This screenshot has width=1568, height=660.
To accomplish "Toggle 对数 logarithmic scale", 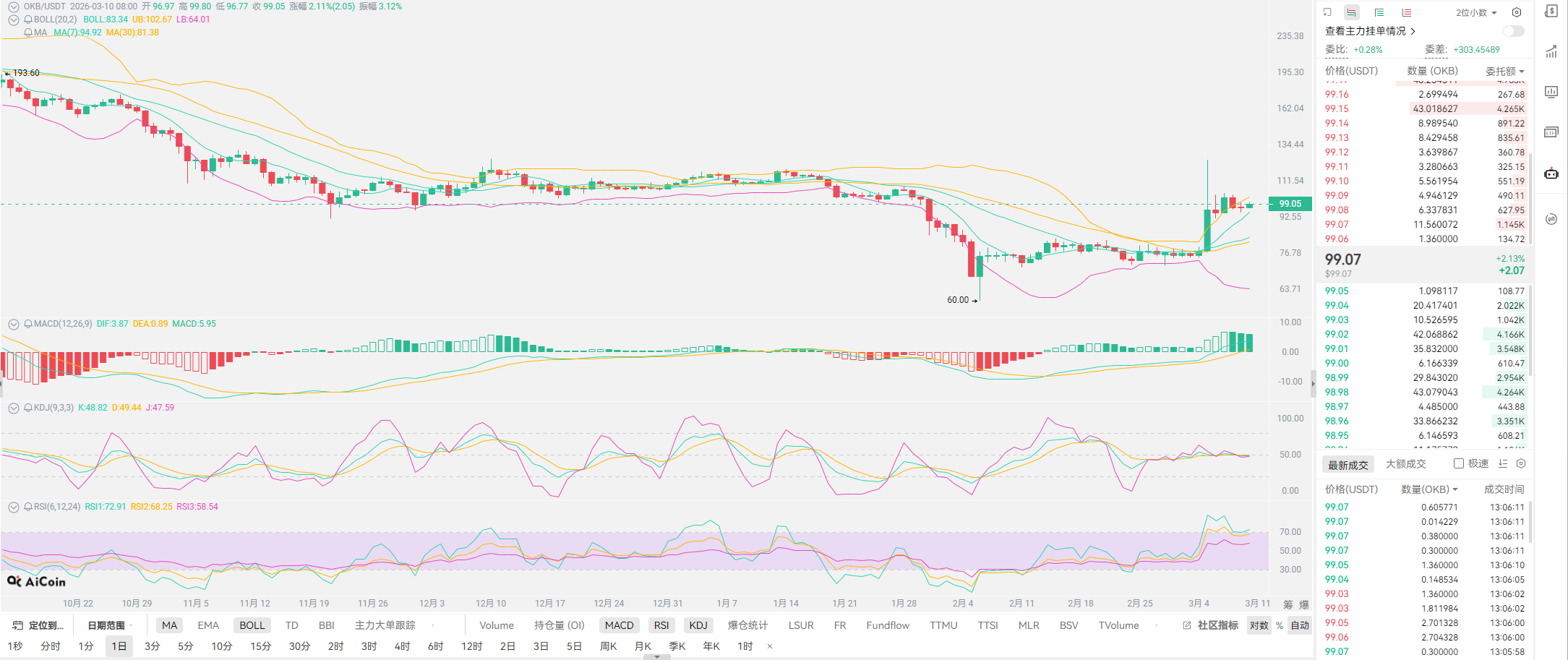I will (1259, 625).
